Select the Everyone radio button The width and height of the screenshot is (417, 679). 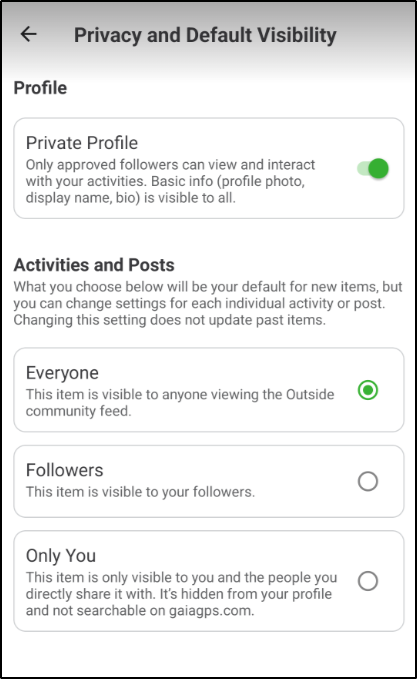(x=368, y=390)
